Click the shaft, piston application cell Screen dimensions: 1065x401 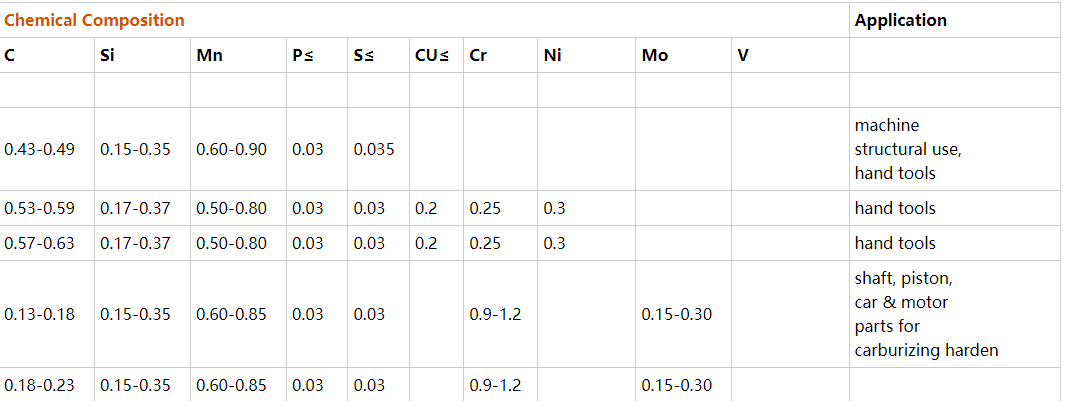926,314
